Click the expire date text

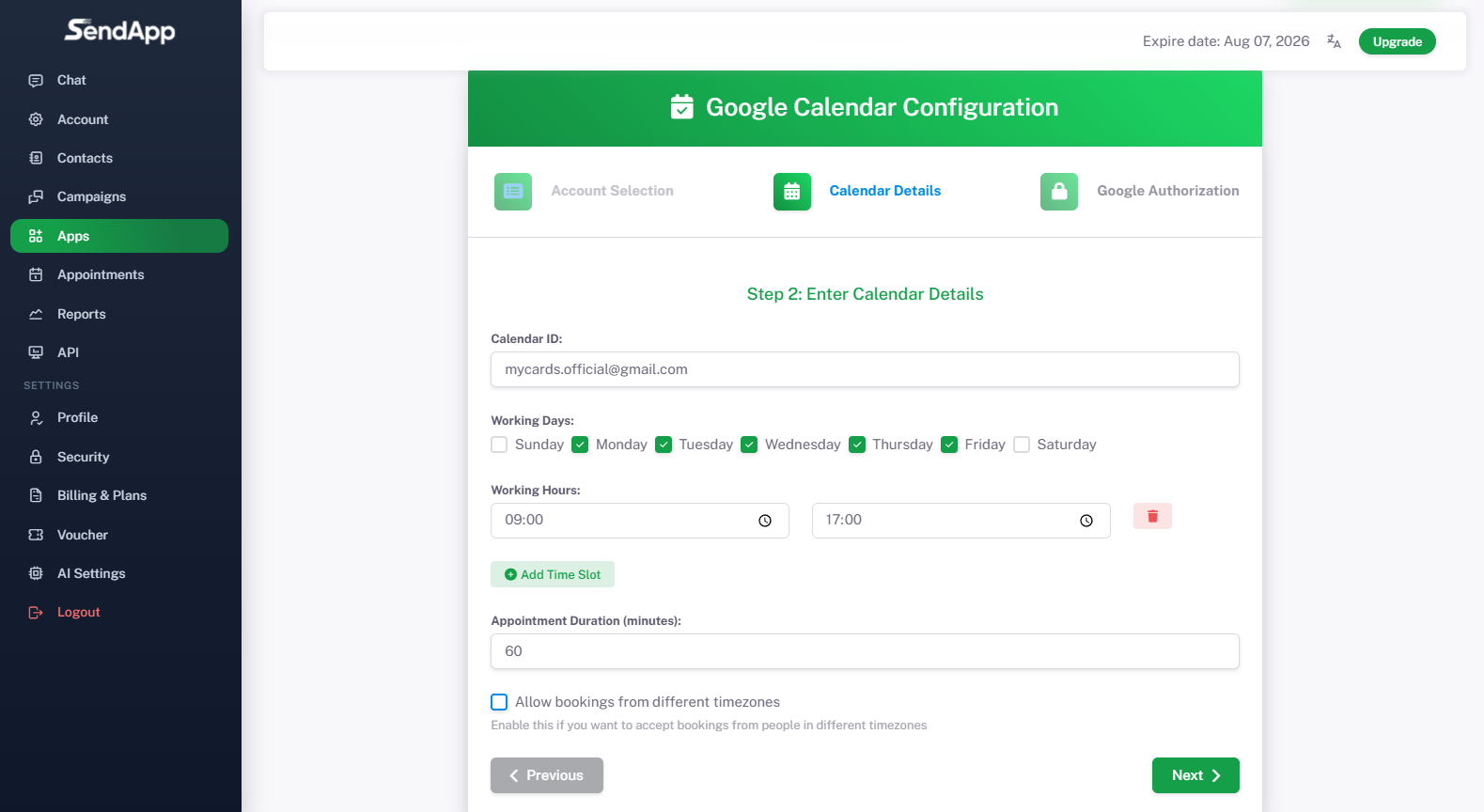[1226, 41]
